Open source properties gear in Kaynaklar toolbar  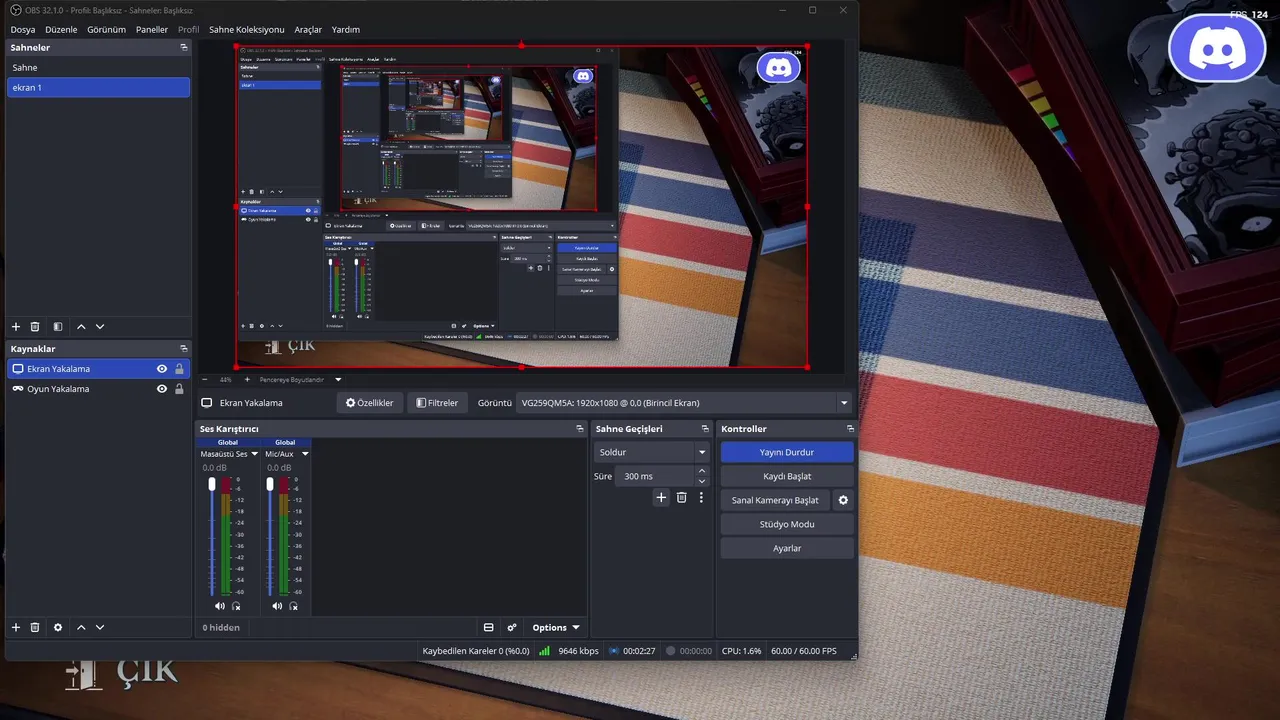click(58, 627)
